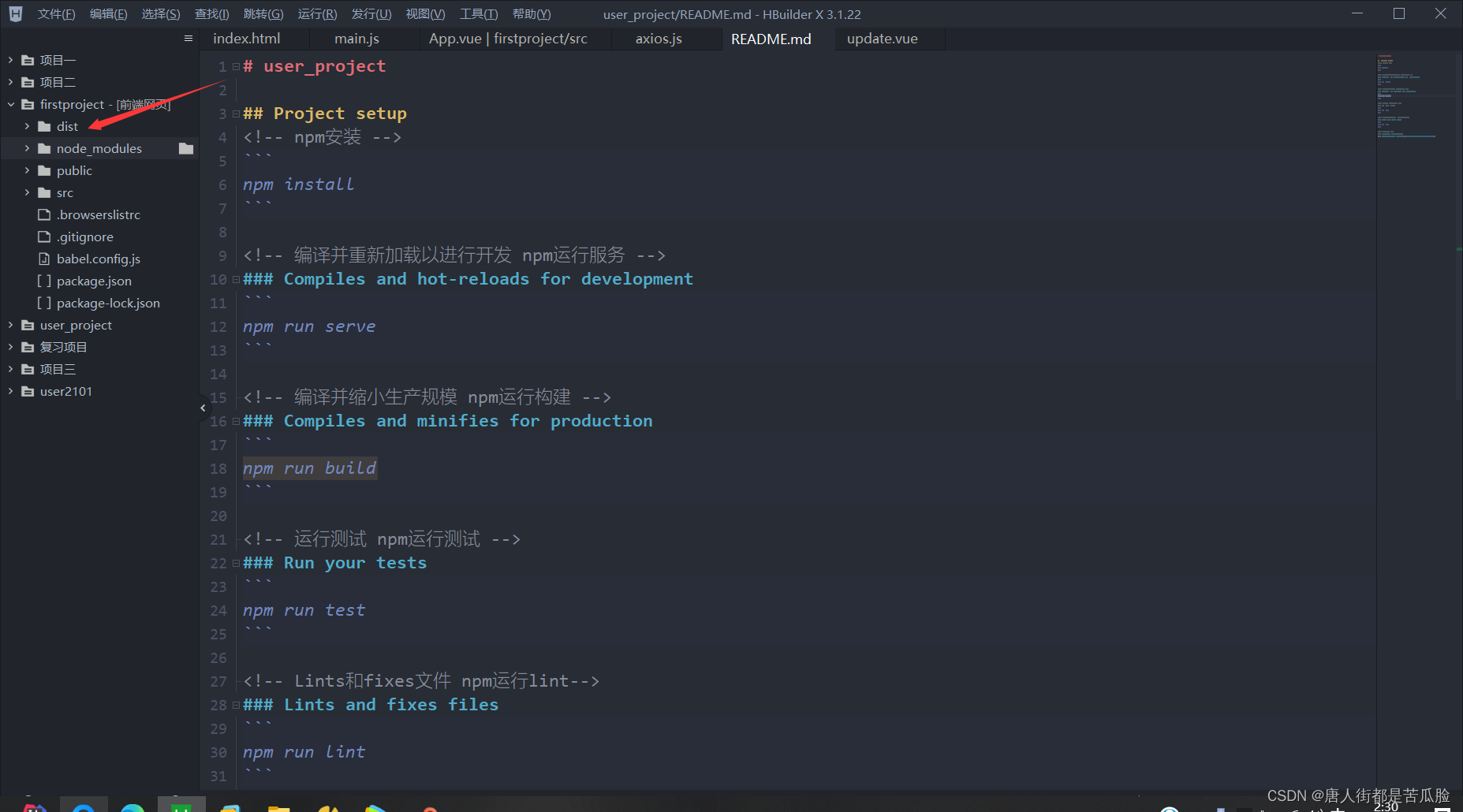
Task: Click the 项目一 project icon
Action: pyautogui.click(x=28, y=60)
